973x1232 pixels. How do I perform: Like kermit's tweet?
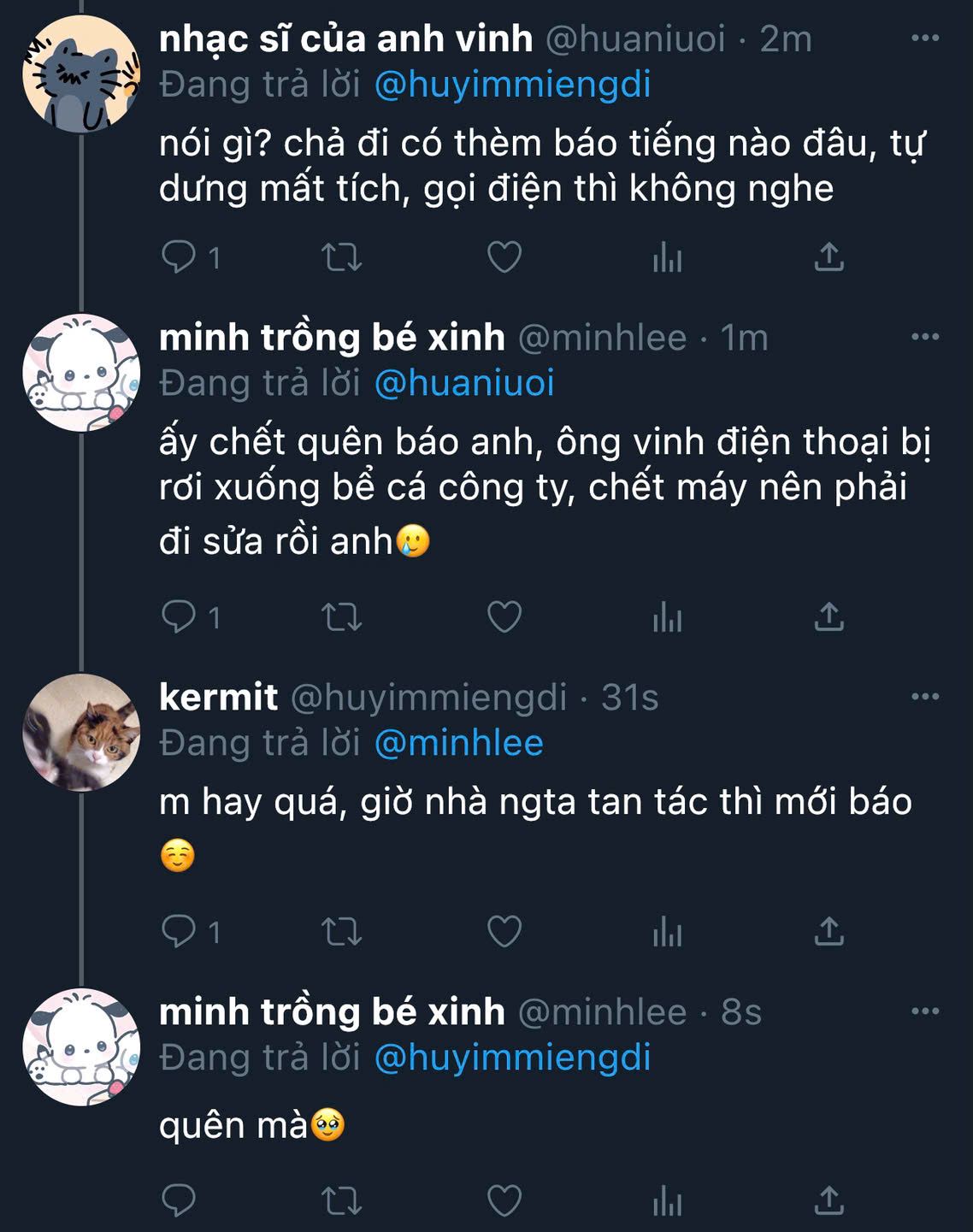pyautogui.click(x=504, y=931)
